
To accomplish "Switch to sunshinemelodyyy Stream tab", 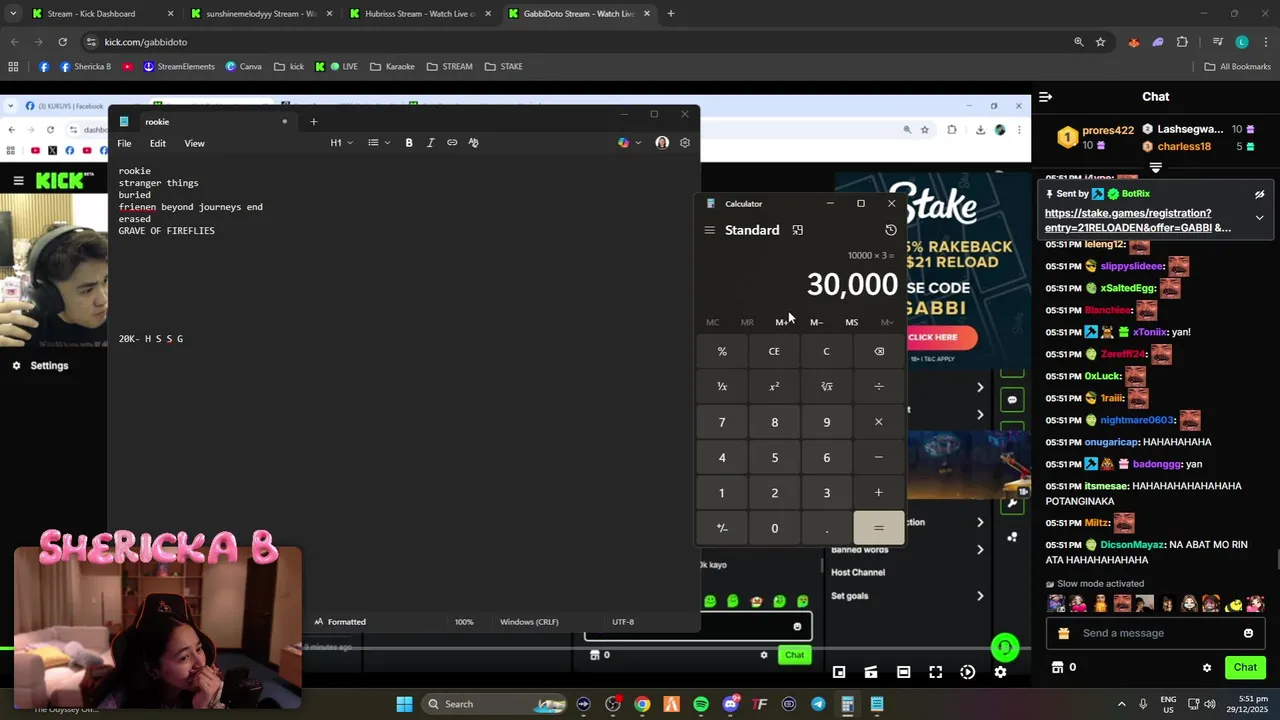I will point(261,14).
